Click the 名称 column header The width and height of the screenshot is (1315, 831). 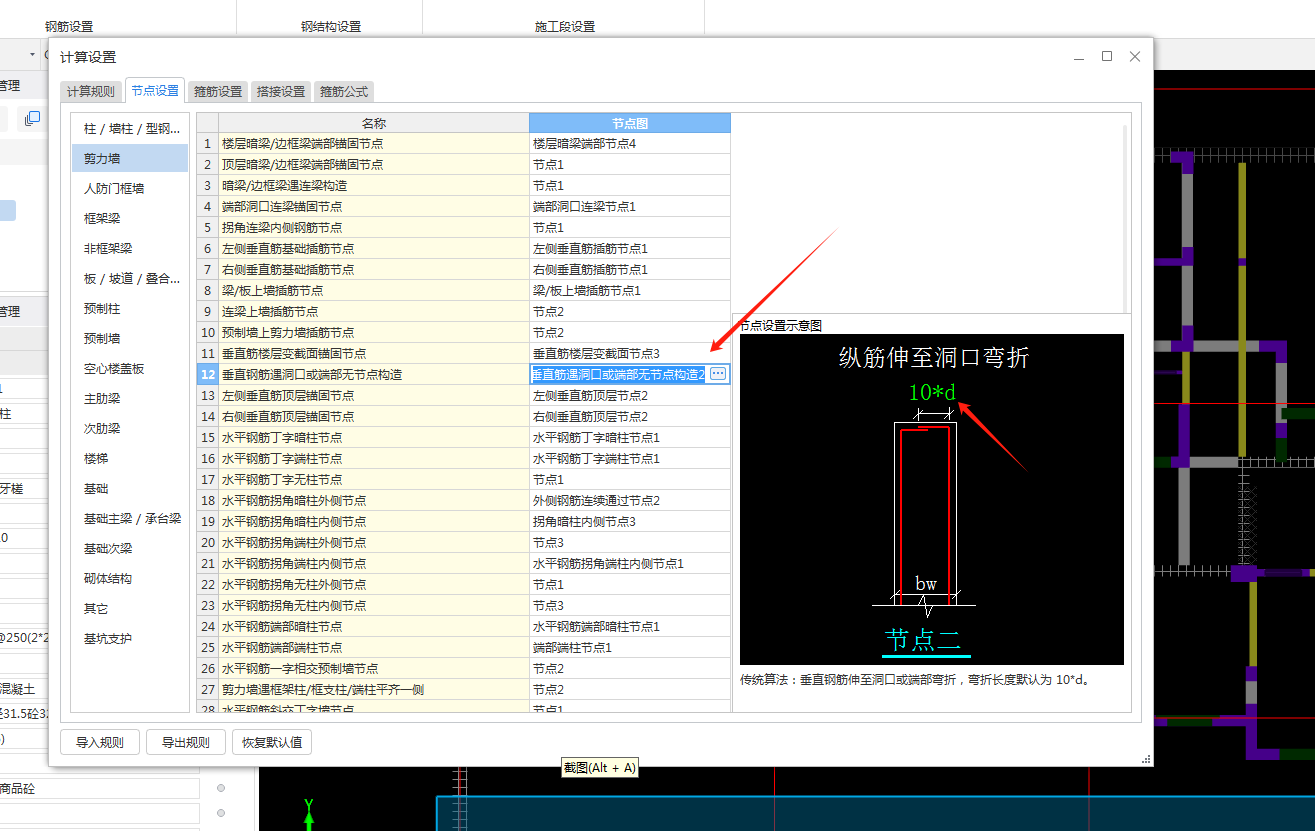click(x=374, y=123)
